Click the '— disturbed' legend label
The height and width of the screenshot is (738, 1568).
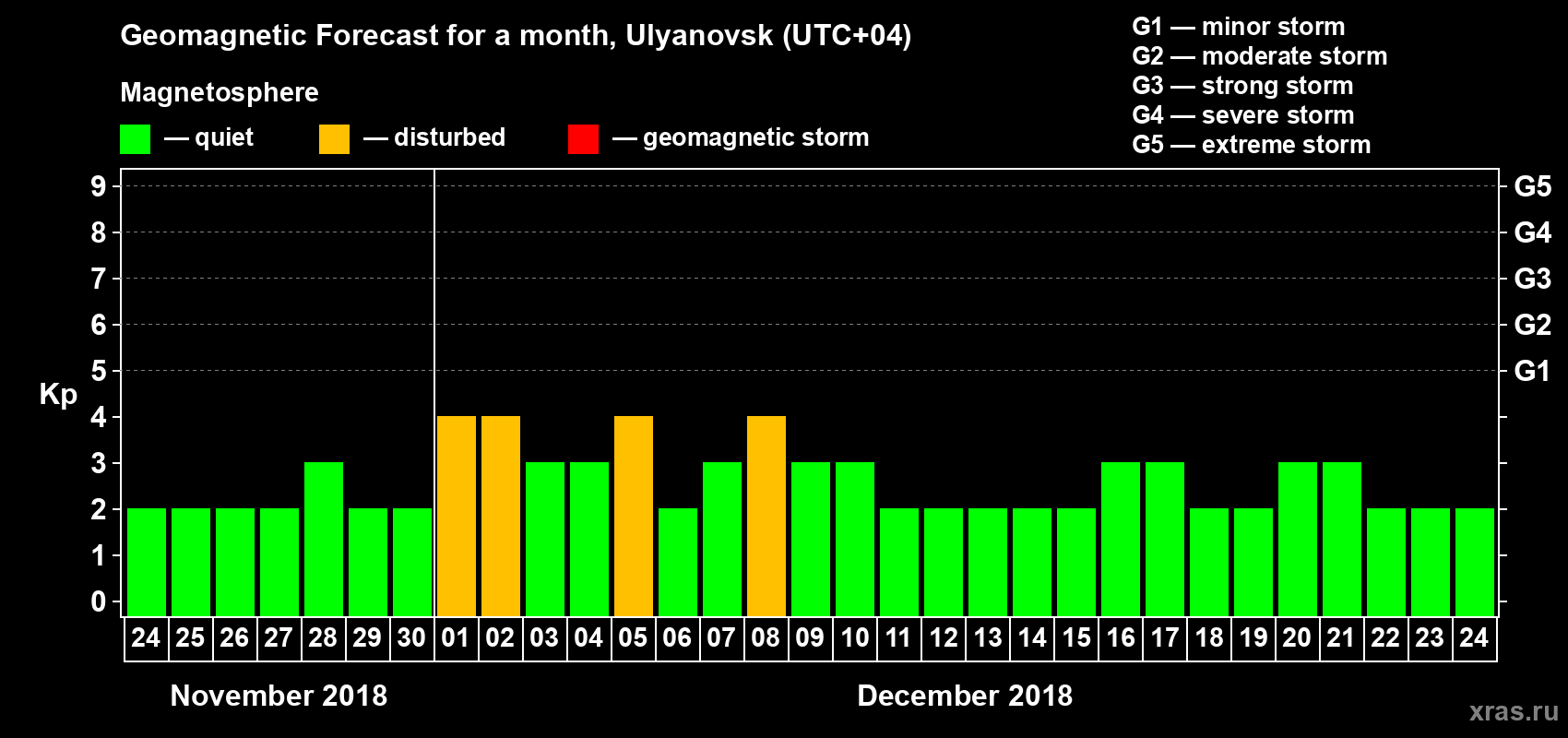(434, 137)
